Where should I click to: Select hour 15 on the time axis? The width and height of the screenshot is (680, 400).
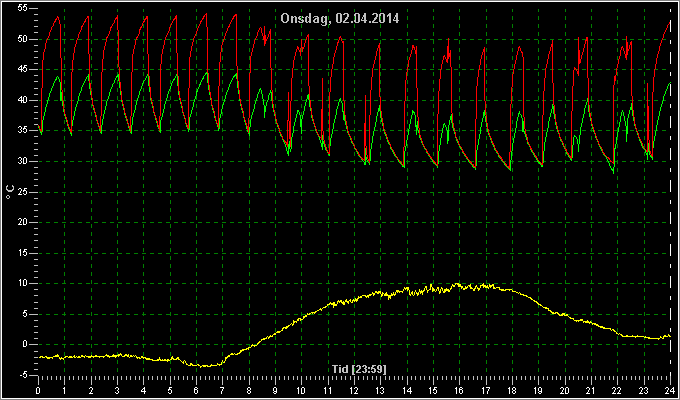point(433,390)
